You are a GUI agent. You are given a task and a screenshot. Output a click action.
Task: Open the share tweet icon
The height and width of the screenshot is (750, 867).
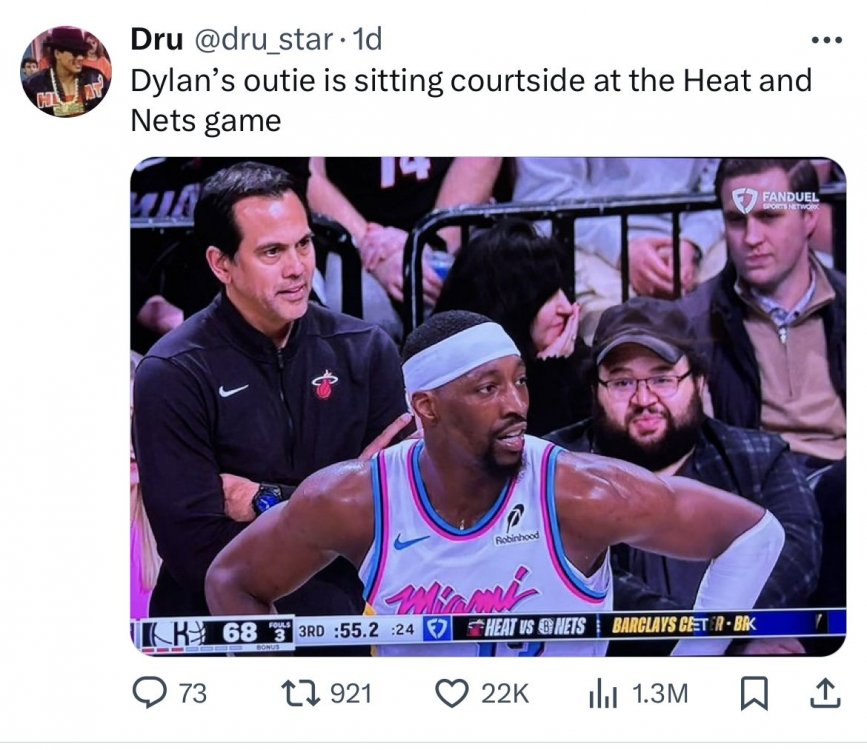(x=826, y=692)
